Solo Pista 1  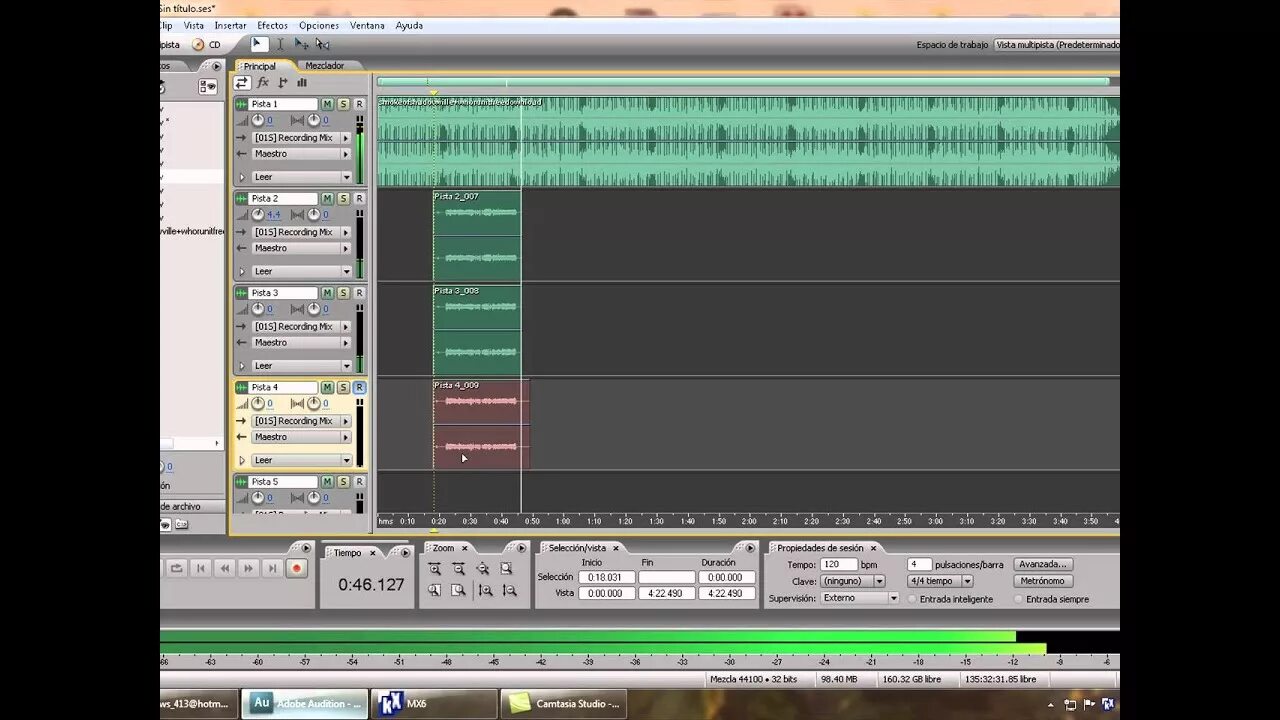(343, 104)
